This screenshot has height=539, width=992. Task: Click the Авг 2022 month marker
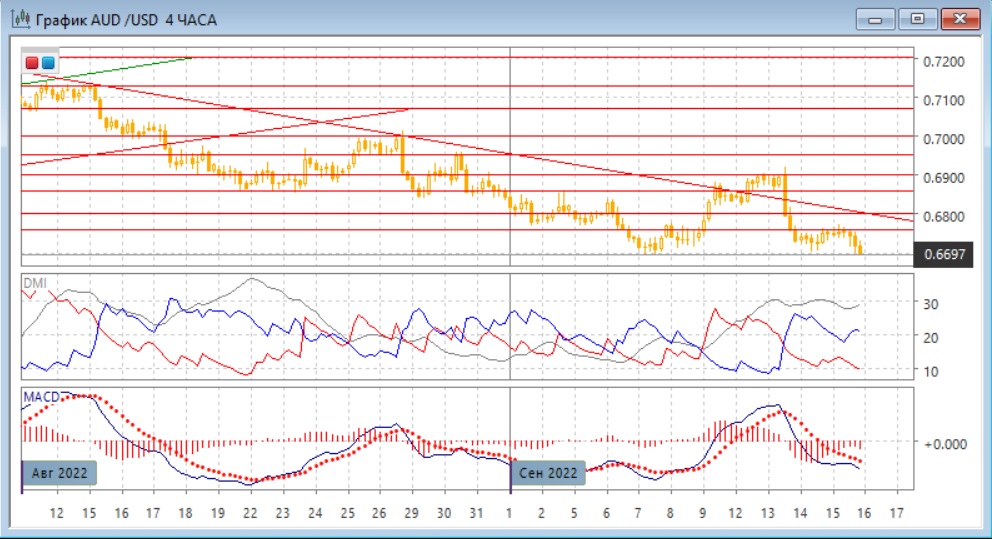click(x=59, y=473)
